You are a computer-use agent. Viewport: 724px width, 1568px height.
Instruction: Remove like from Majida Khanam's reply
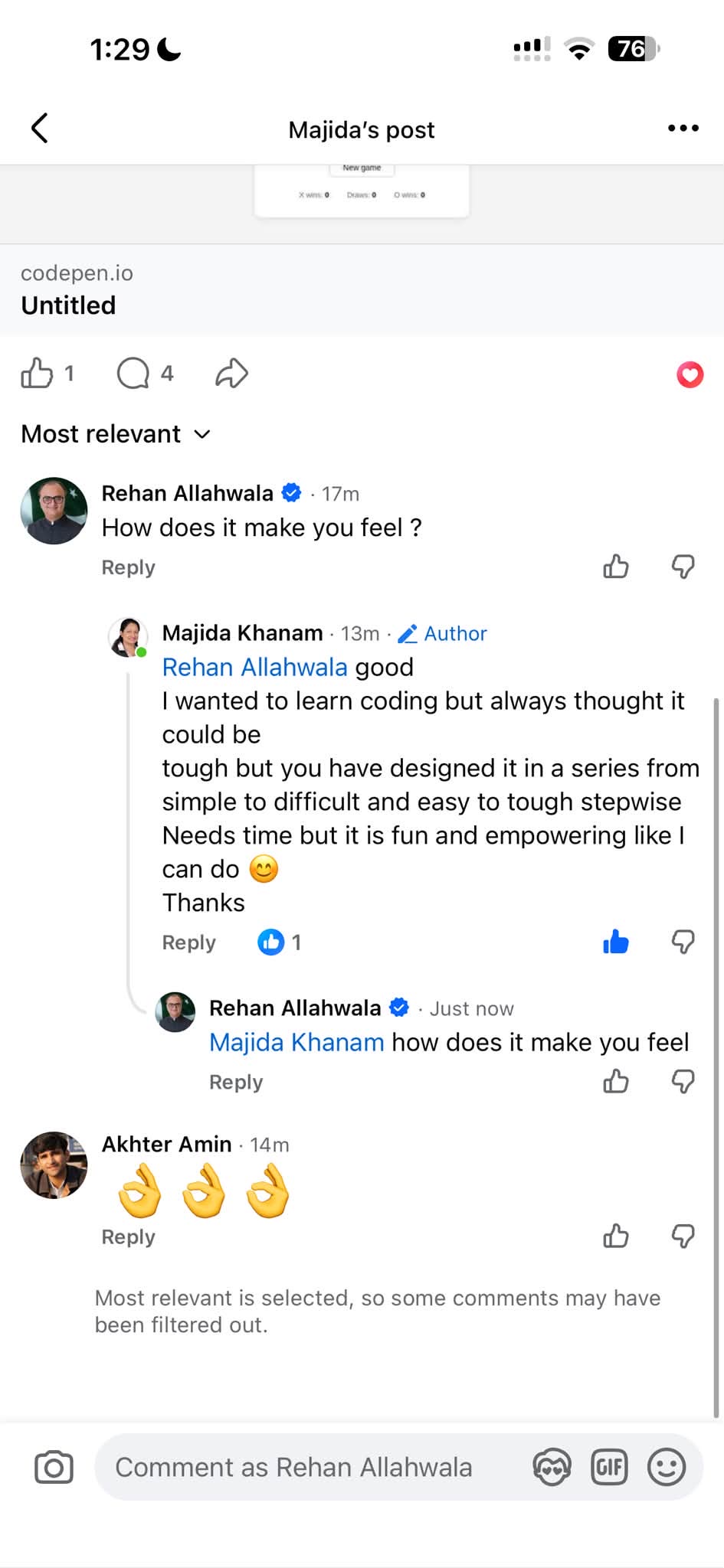(616, 942)
